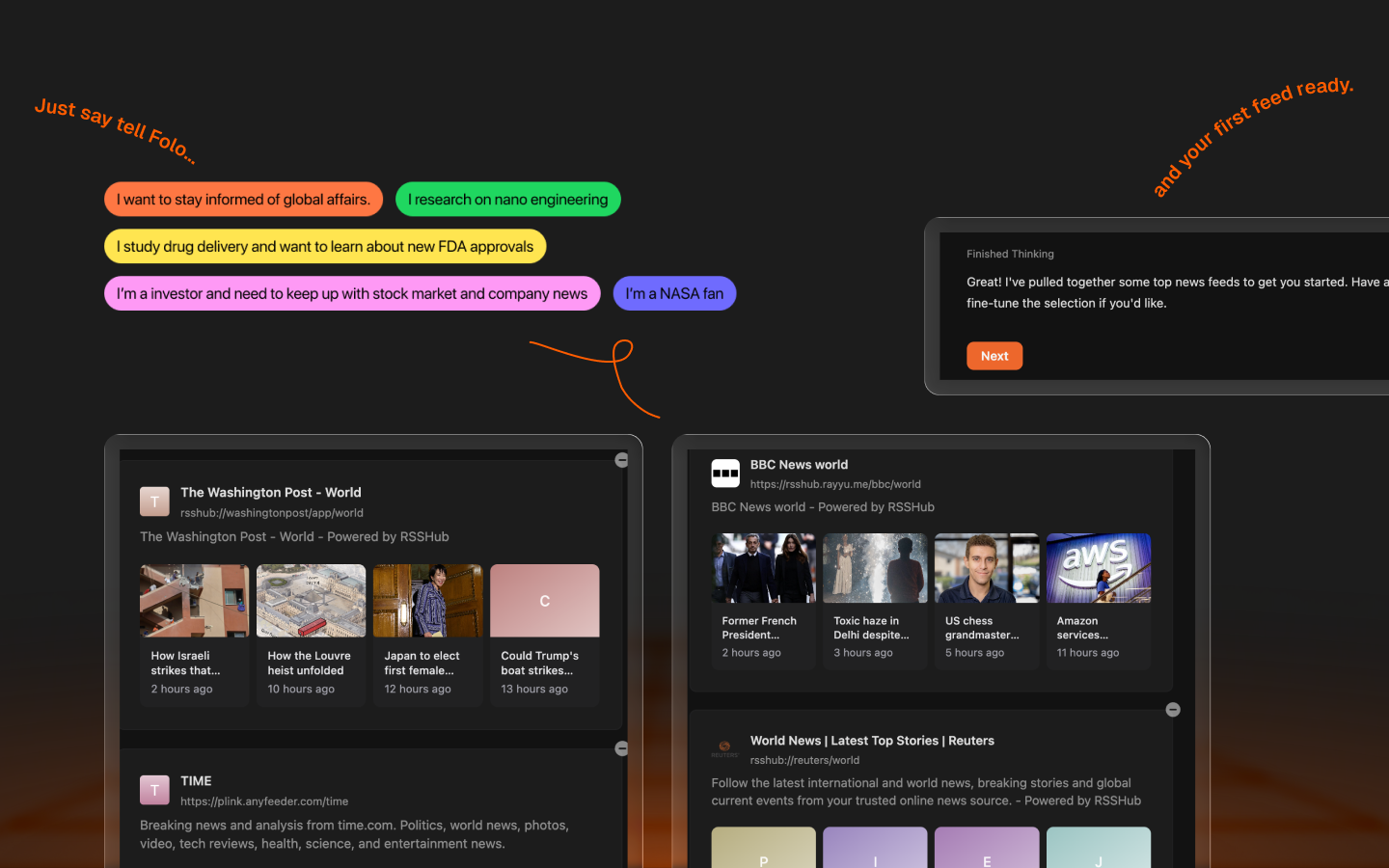Click the https://rsshub.rayyu.me/bbc/world URL
The image size is (1389, 868).
[x=835, y=484]
